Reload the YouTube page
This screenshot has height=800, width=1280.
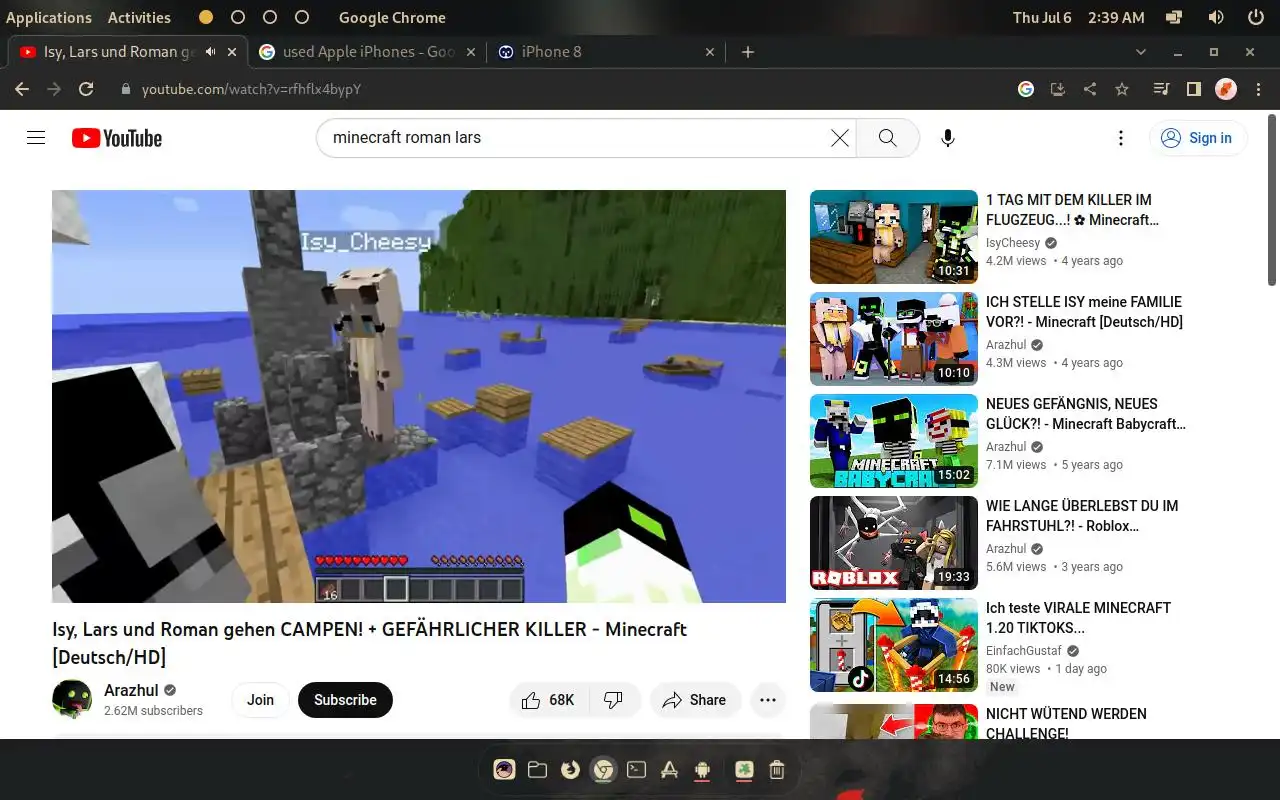pyautogui.click(x=86, y=89)
